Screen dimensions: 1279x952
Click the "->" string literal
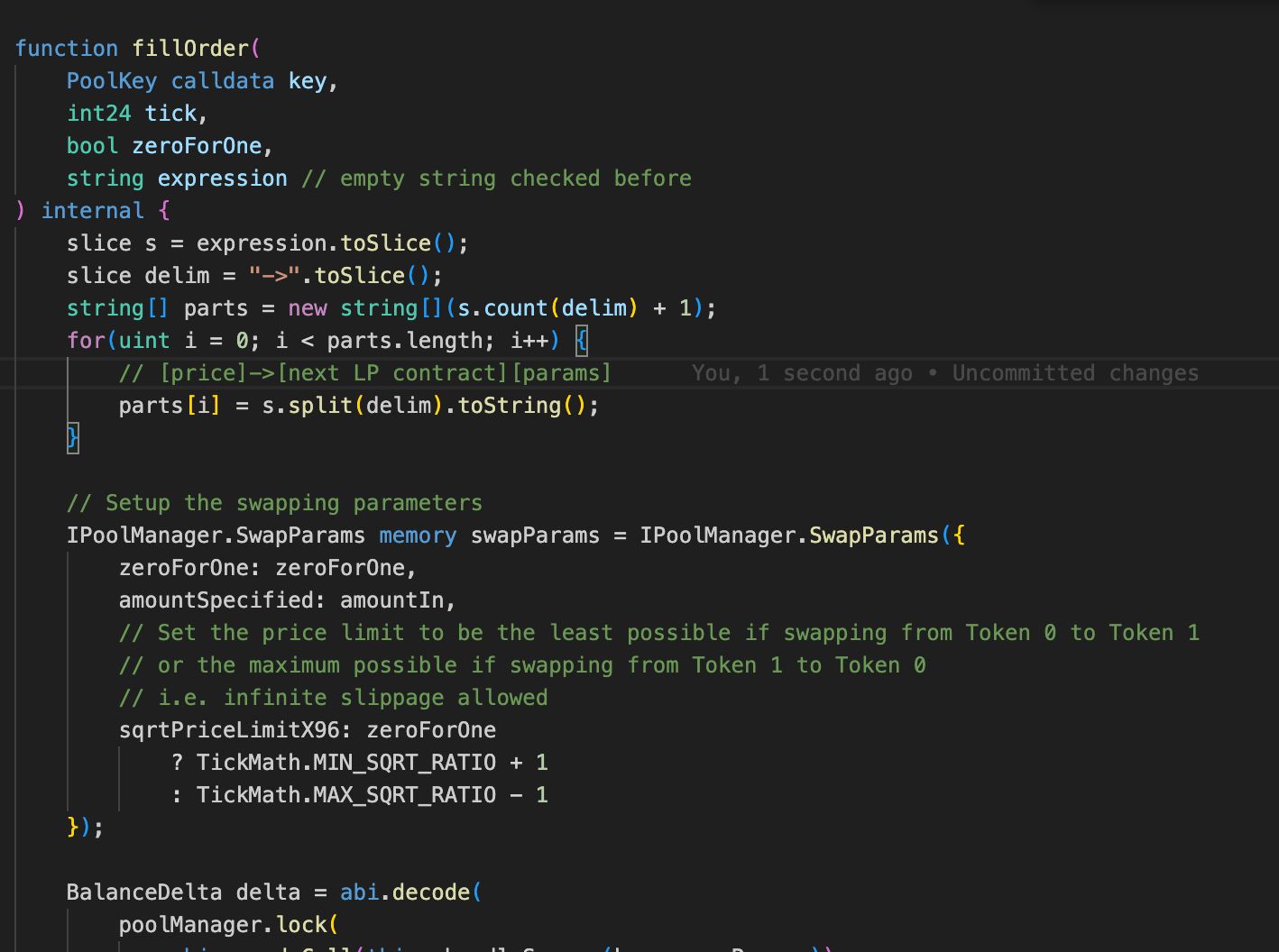coord(275,275)
